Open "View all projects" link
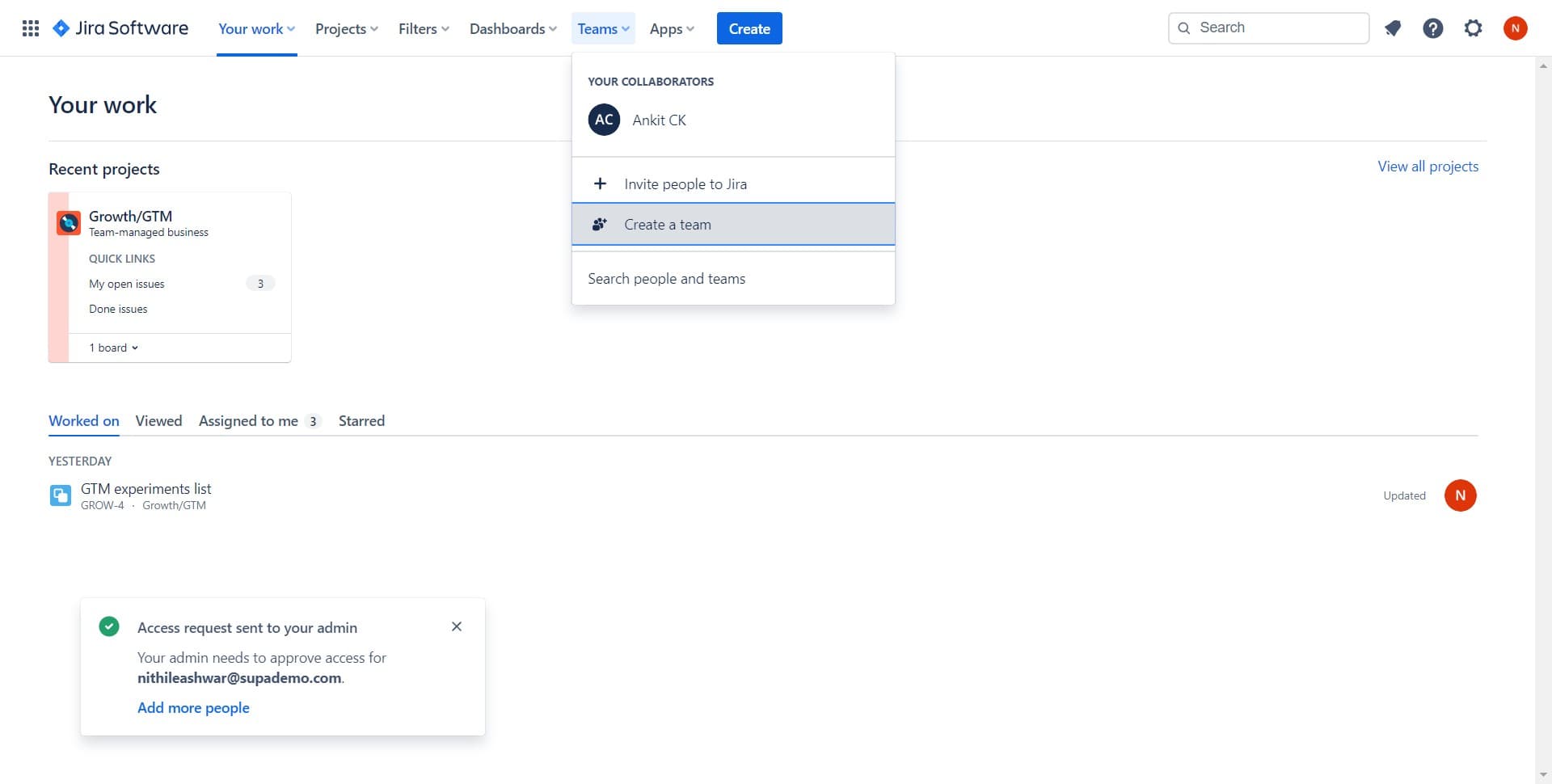 (x=1427, y=166)
